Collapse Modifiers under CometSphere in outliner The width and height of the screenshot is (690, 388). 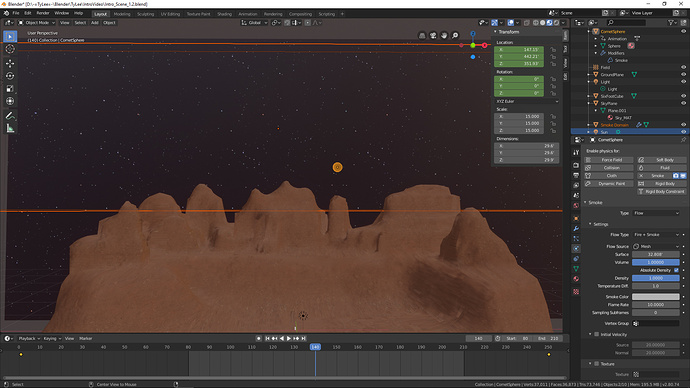coord(596,53)
